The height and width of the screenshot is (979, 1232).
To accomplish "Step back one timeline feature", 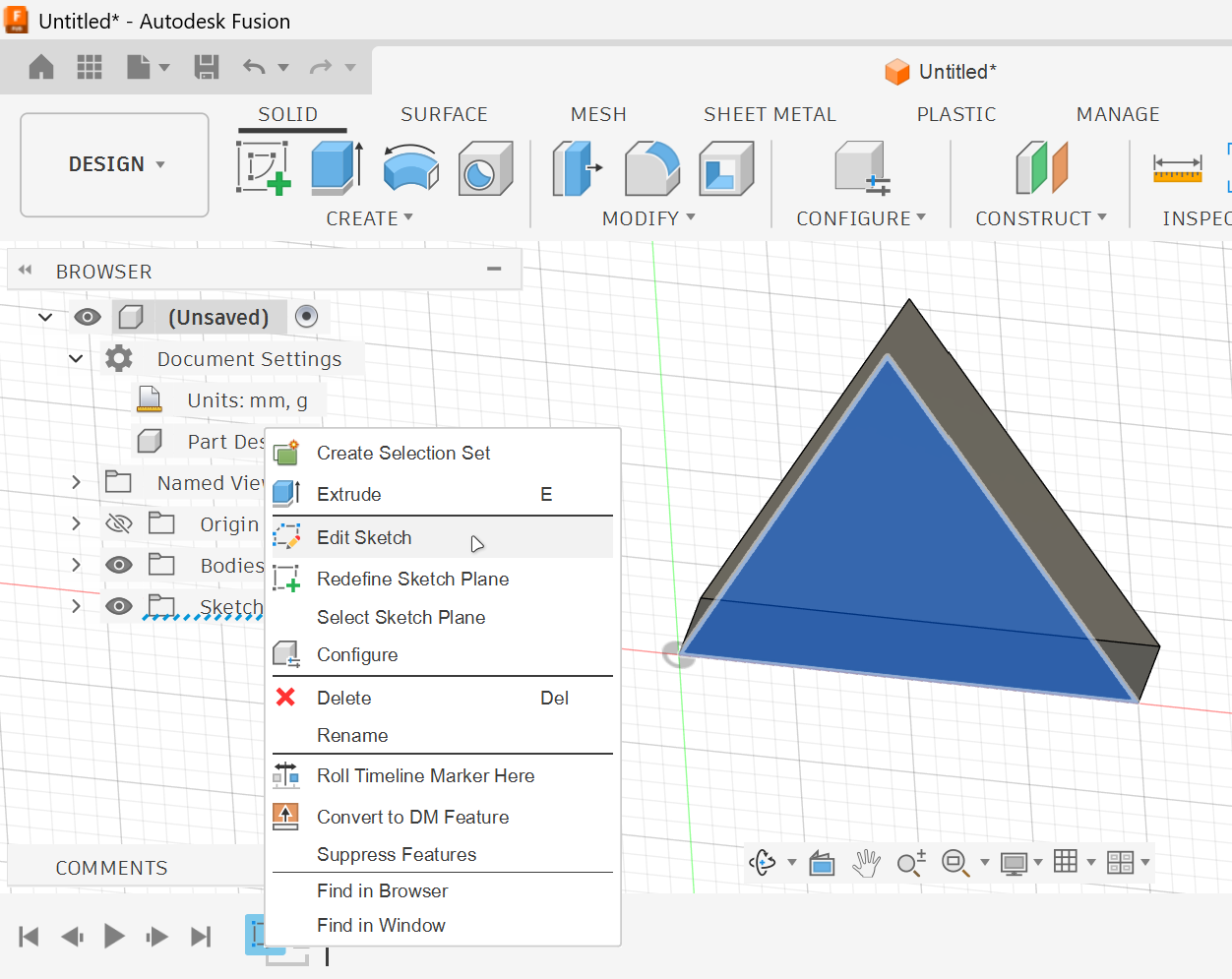I will 72,937.
